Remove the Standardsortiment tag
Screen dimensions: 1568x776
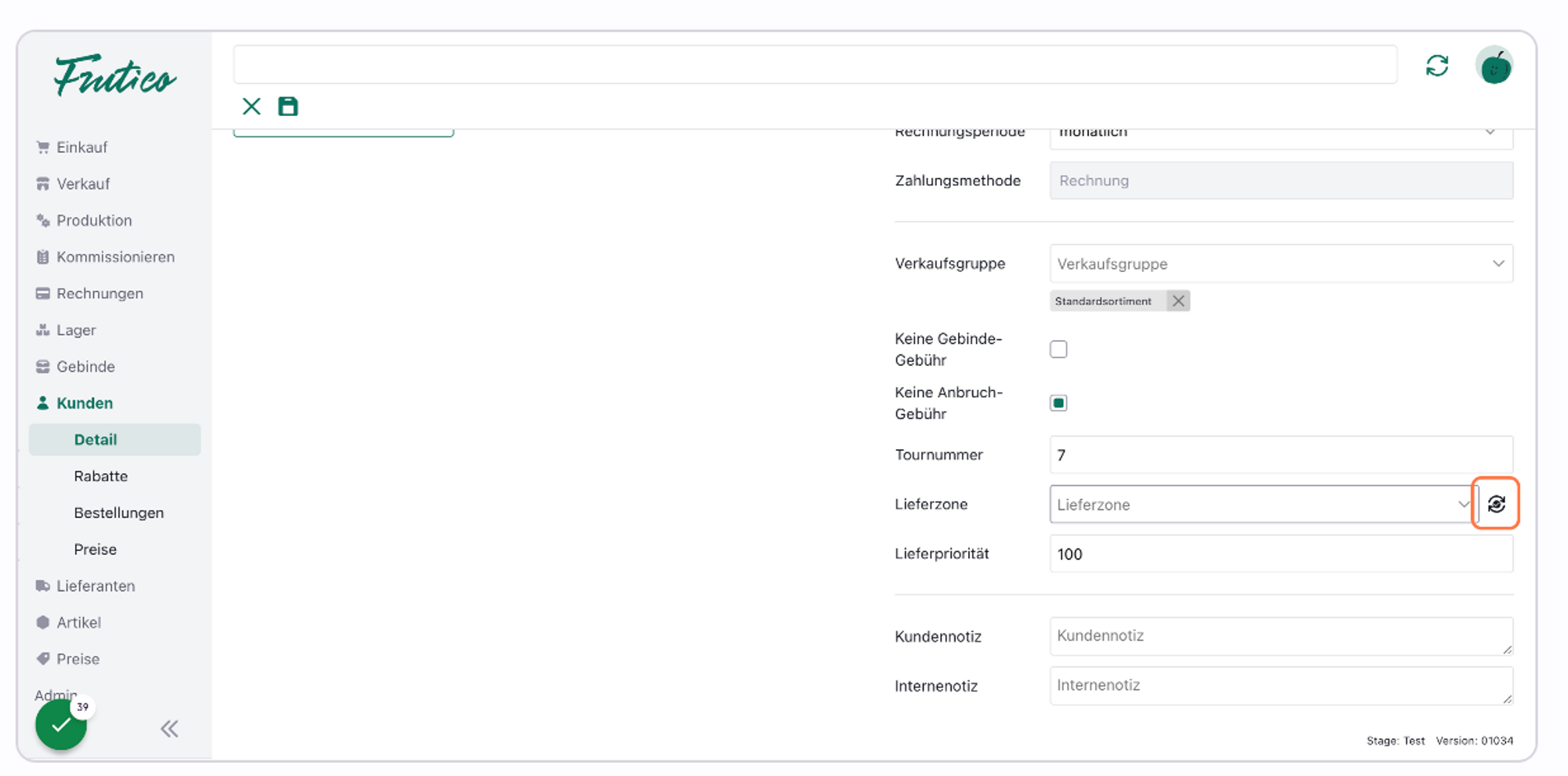(1178, 301)
